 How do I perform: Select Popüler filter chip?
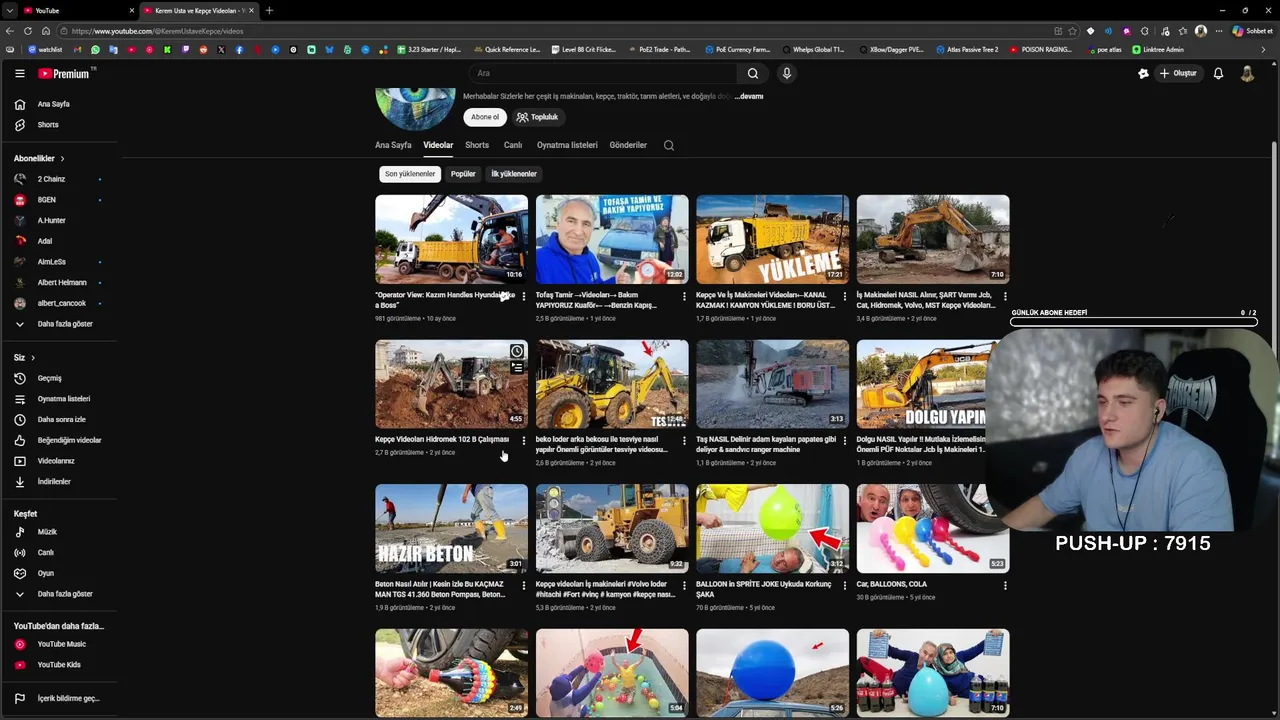pyautogui.click(x=463, y=174)
